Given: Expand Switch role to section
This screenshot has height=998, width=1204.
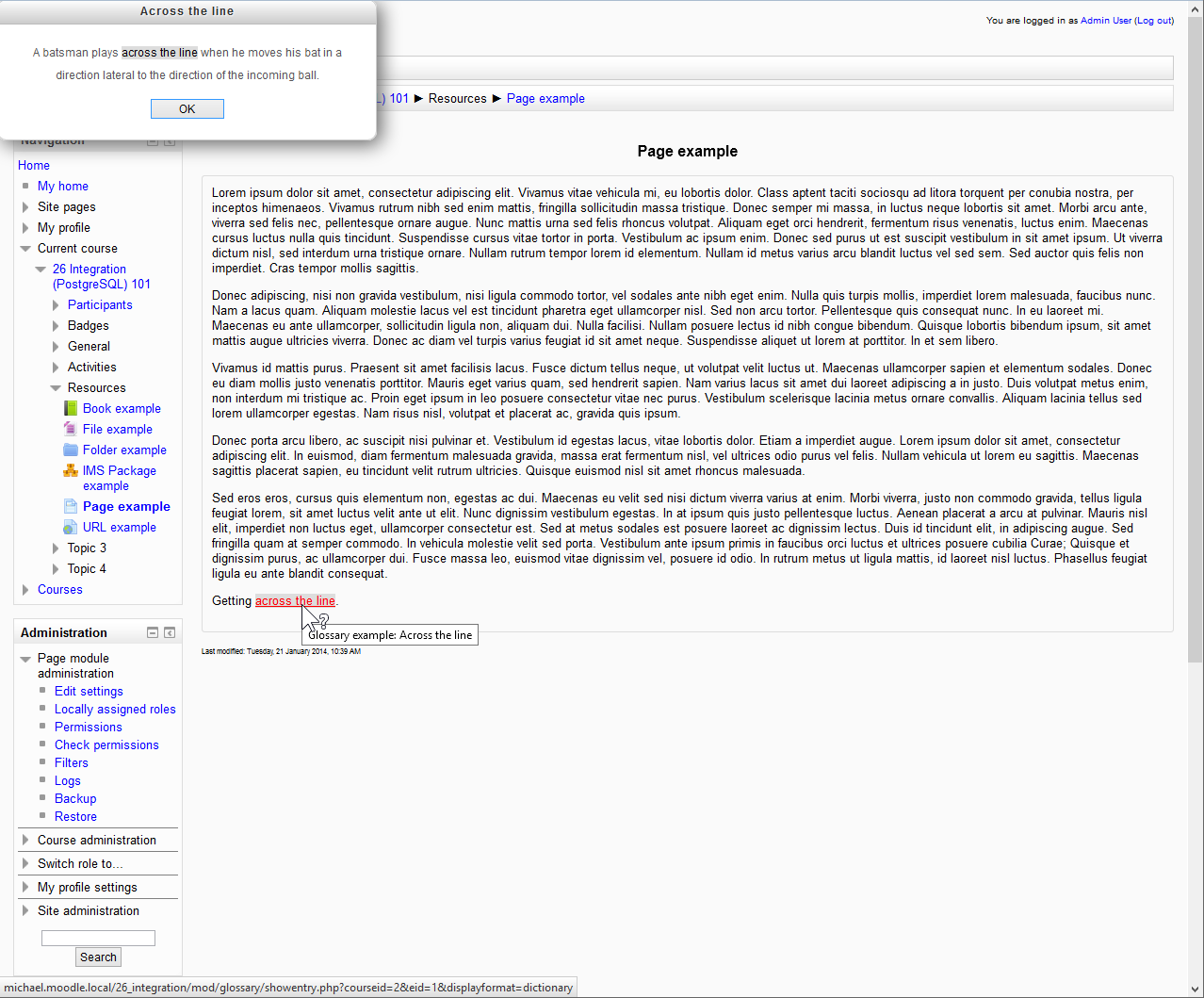Looking at the screenshot, I should 25,863.
